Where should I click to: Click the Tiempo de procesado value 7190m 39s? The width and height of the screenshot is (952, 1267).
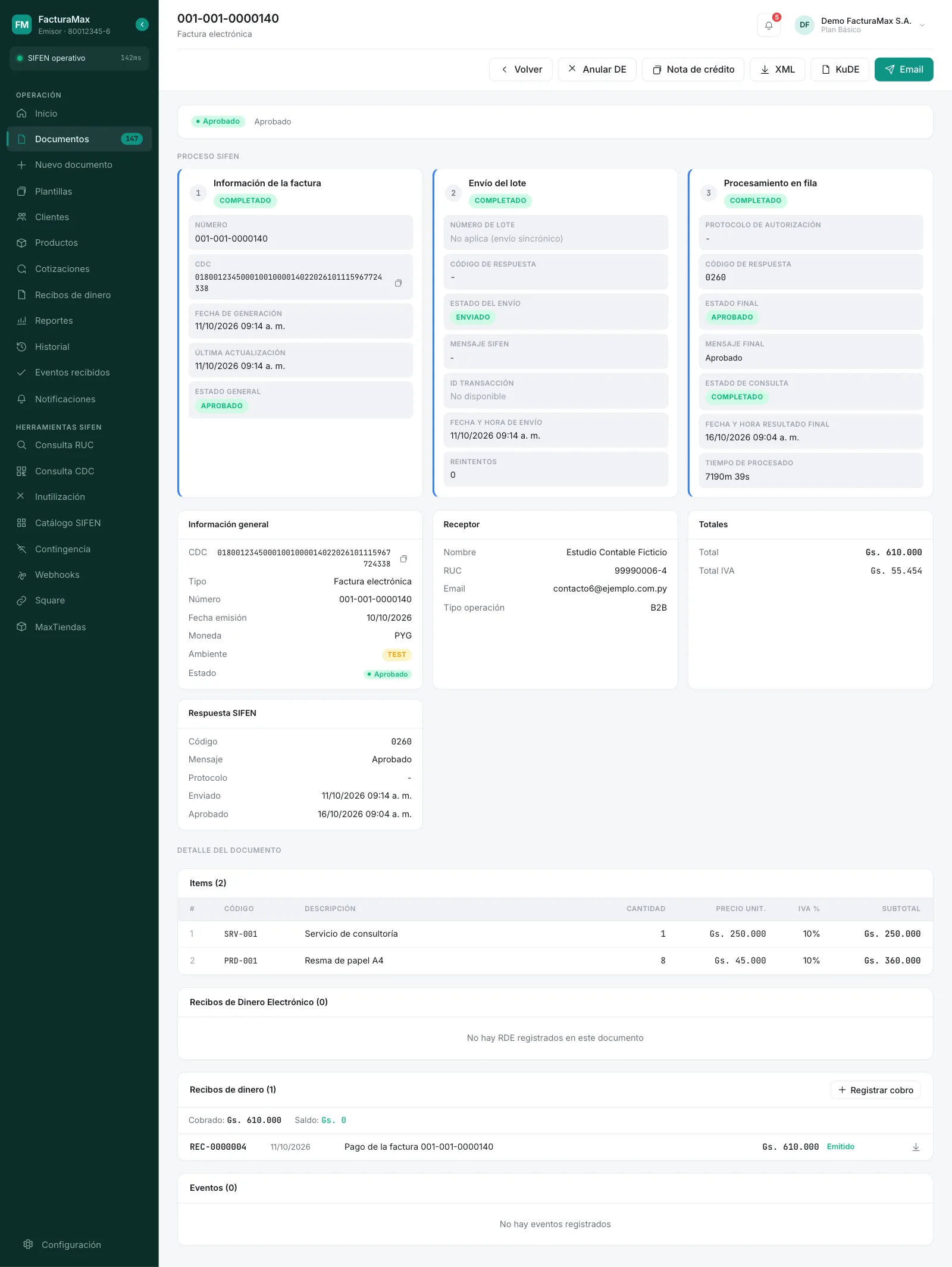727,477
